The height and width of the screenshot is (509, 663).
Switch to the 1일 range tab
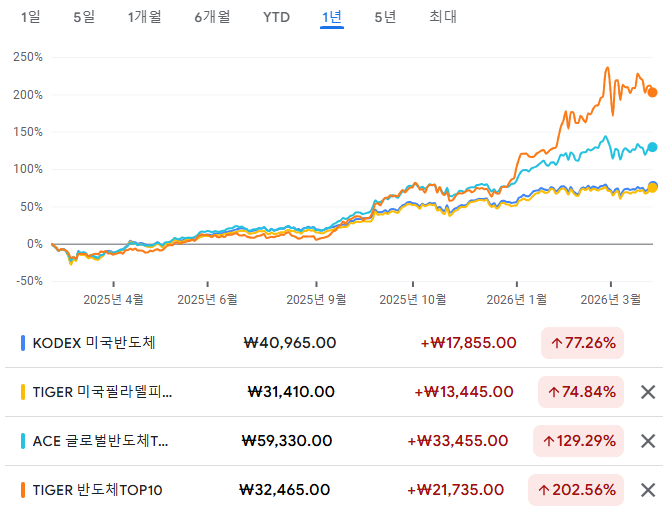click(31, 17)
